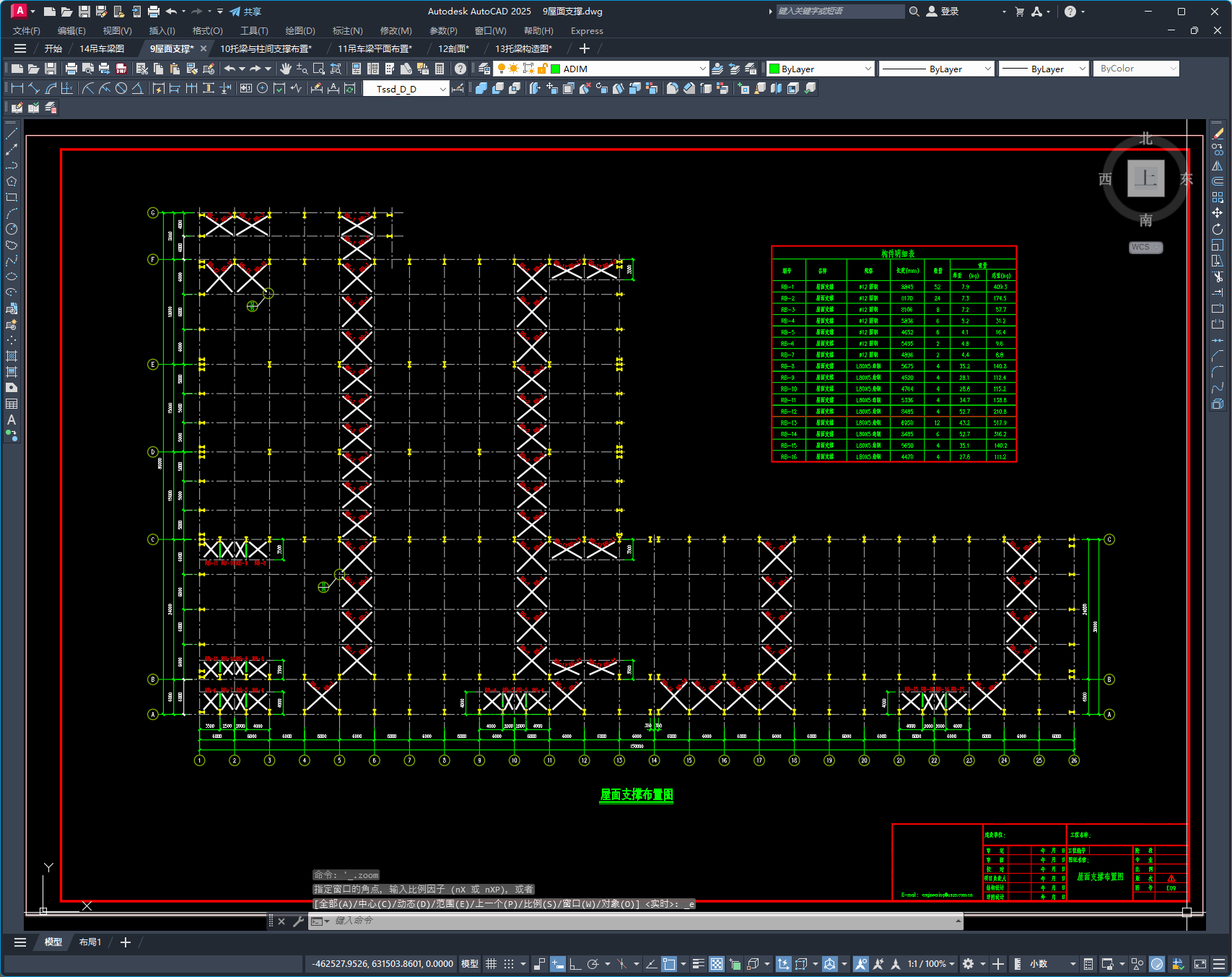Click the Diameter dimension icon

121,88
